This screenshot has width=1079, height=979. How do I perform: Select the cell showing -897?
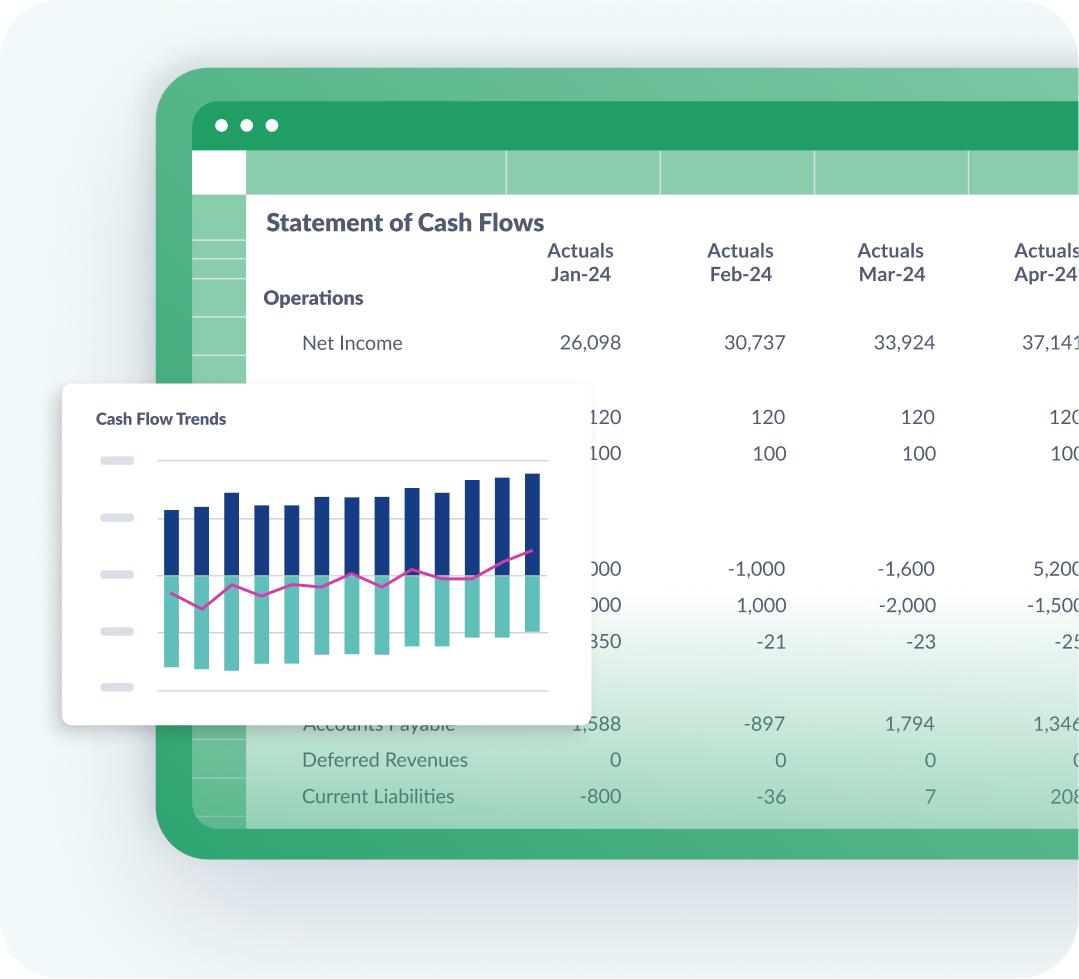pos(765,724)
